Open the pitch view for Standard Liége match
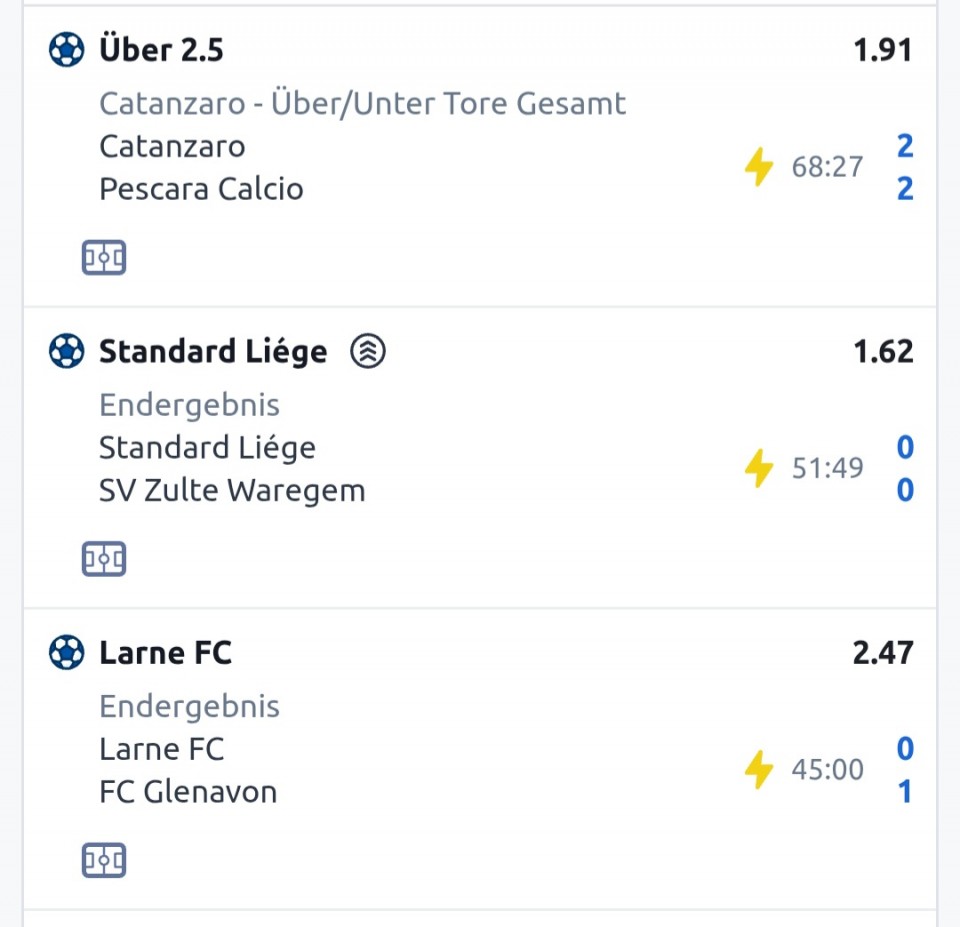960x927 pixels. tap(104, 559)
